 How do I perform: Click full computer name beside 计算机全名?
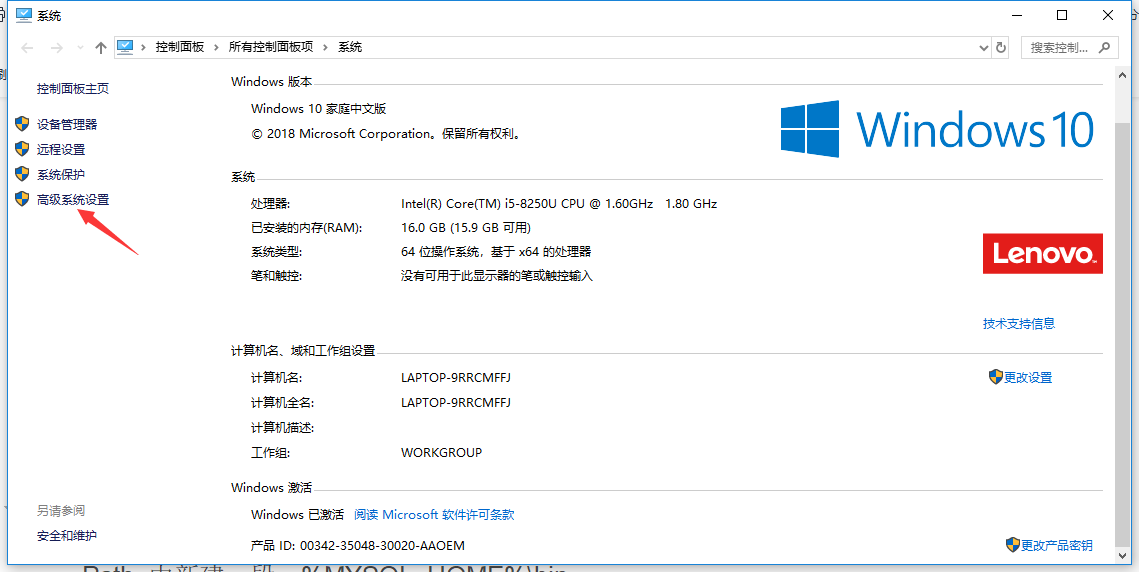(x=455, y=403)
